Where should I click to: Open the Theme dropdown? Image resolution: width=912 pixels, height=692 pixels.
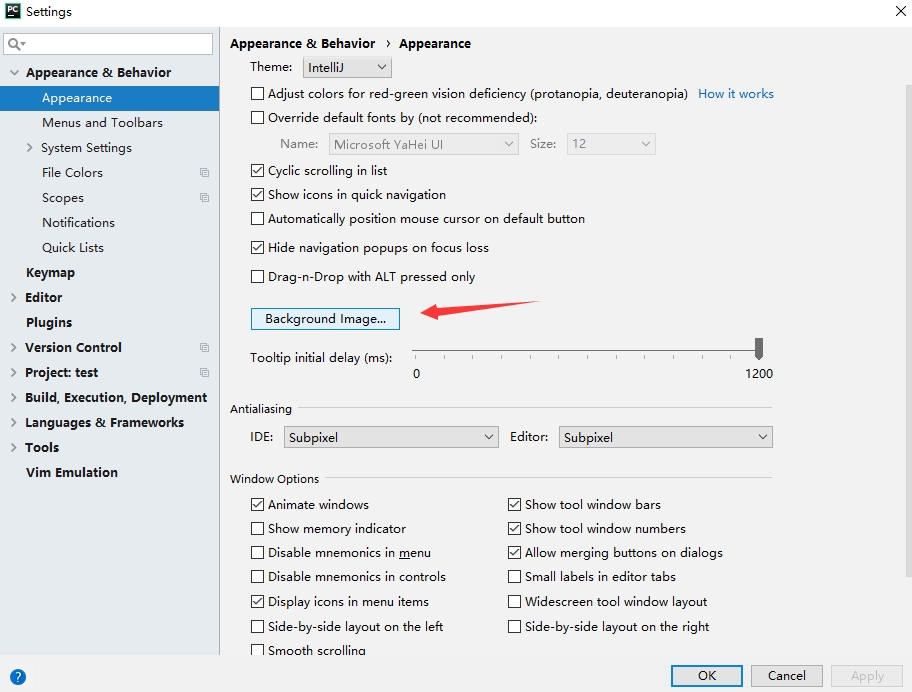346,67
